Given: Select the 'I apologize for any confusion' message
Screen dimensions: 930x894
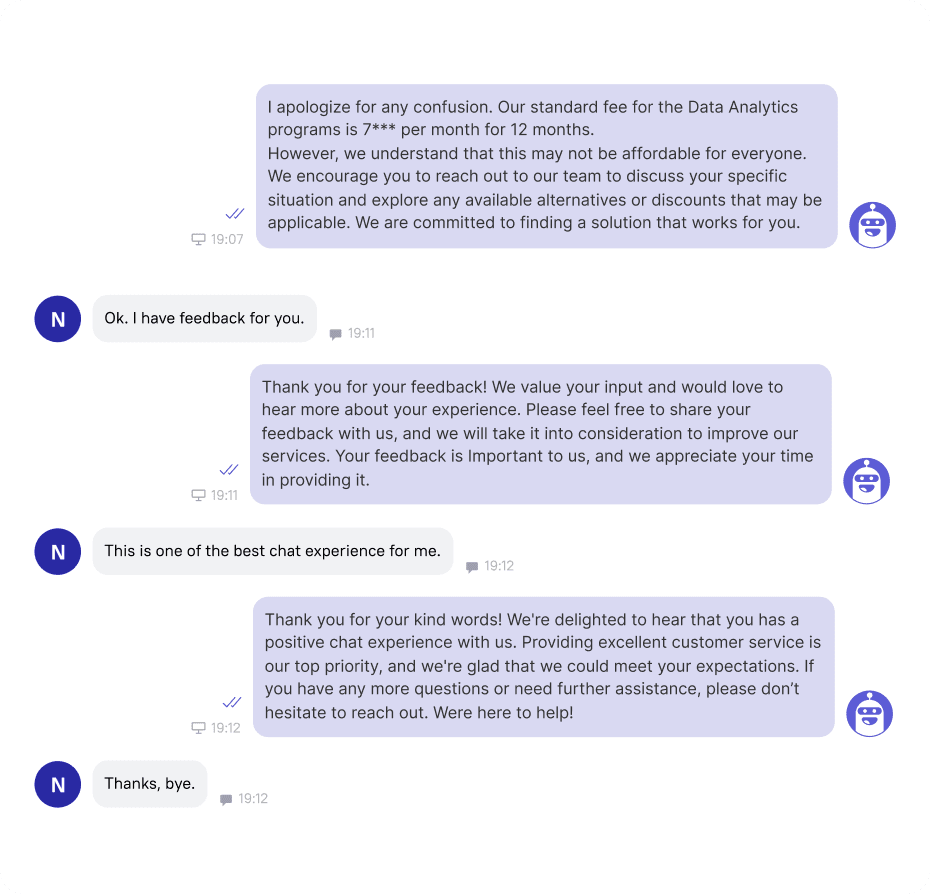Looking at the screenshot, I should coord(546,166).
